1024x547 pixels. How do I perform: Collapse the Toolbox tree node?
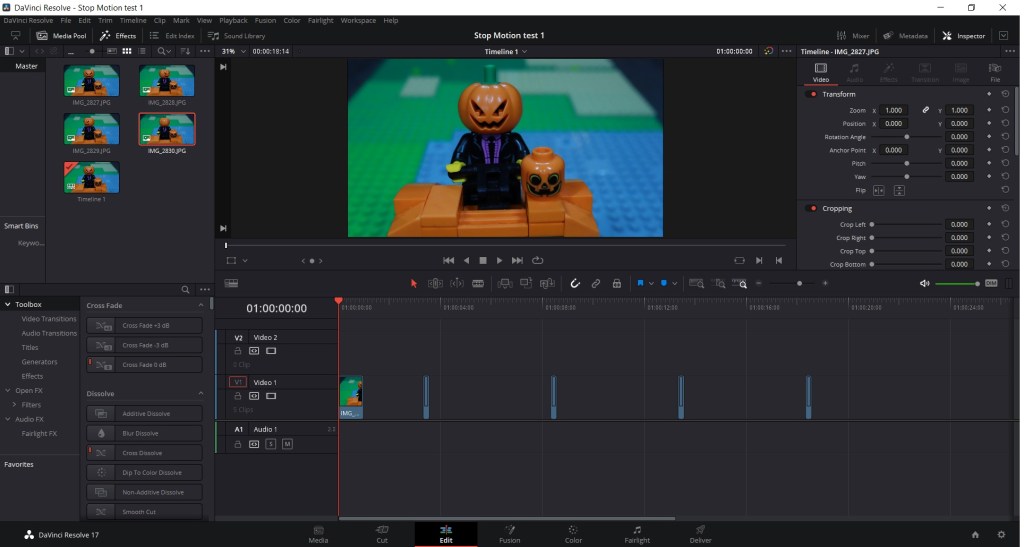8,304
